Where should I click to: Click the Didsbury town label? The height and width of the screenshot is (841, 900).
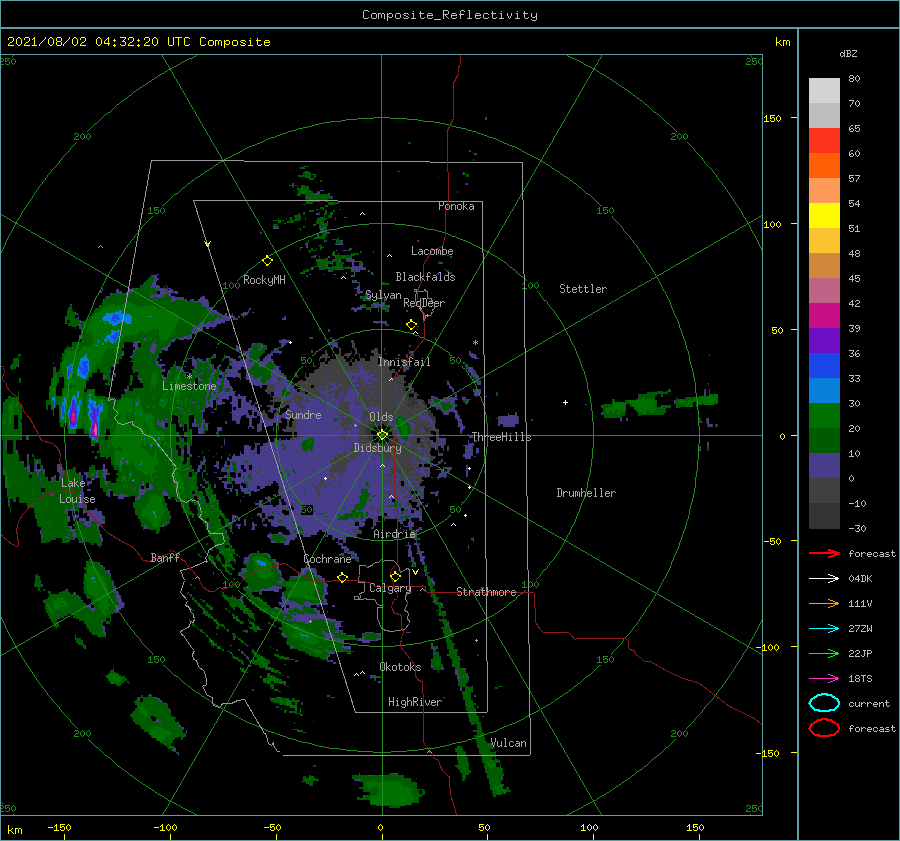tap(378, 448)
